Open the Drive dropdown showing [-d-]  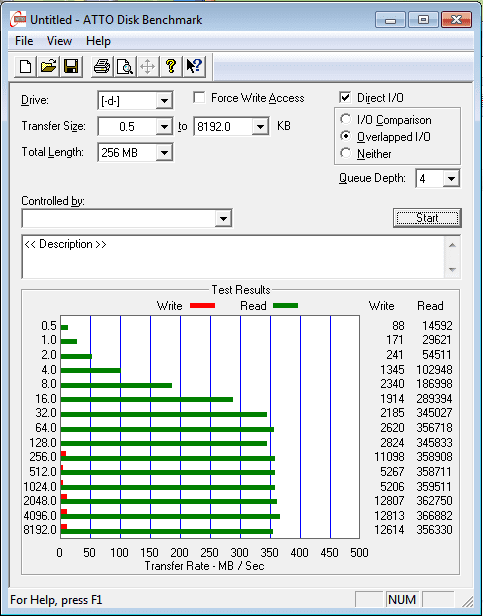click(x=164, y=101)
